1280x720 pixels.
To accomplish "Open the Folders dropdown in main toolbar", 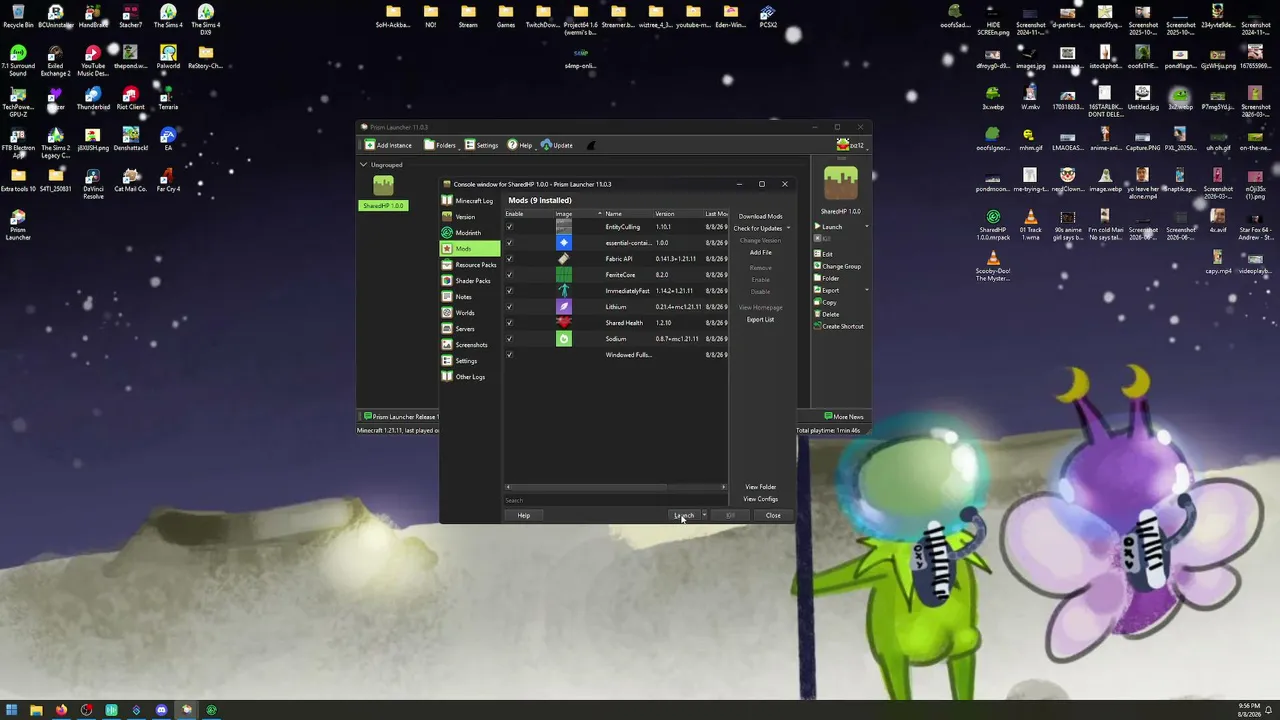I will 440,145.
